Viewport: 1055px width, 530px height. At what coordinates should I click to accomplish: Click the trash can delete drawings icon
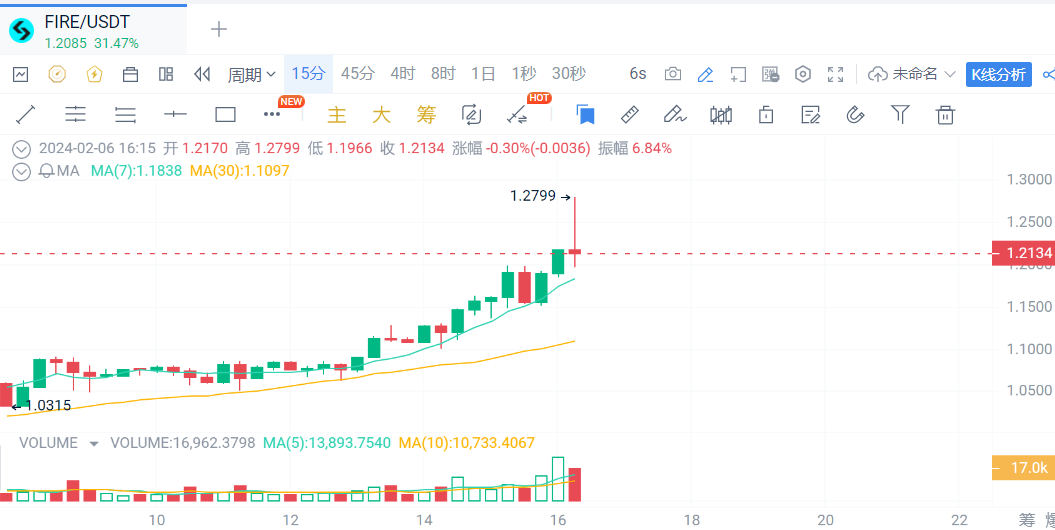pyautogui.click(x=945, y=115)
